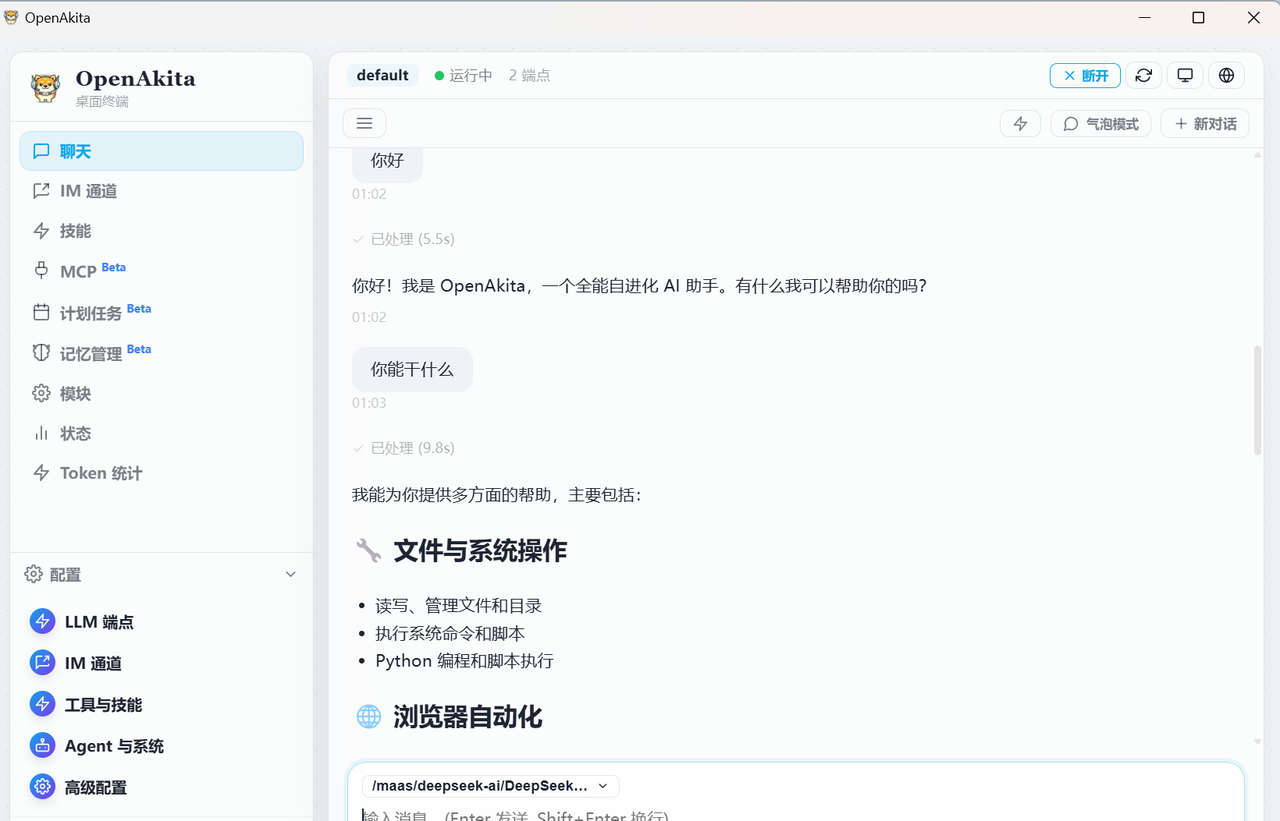This screenshot has width=1280, height=821.
Task: Go to the 技能 skills page
Action: 161,231
